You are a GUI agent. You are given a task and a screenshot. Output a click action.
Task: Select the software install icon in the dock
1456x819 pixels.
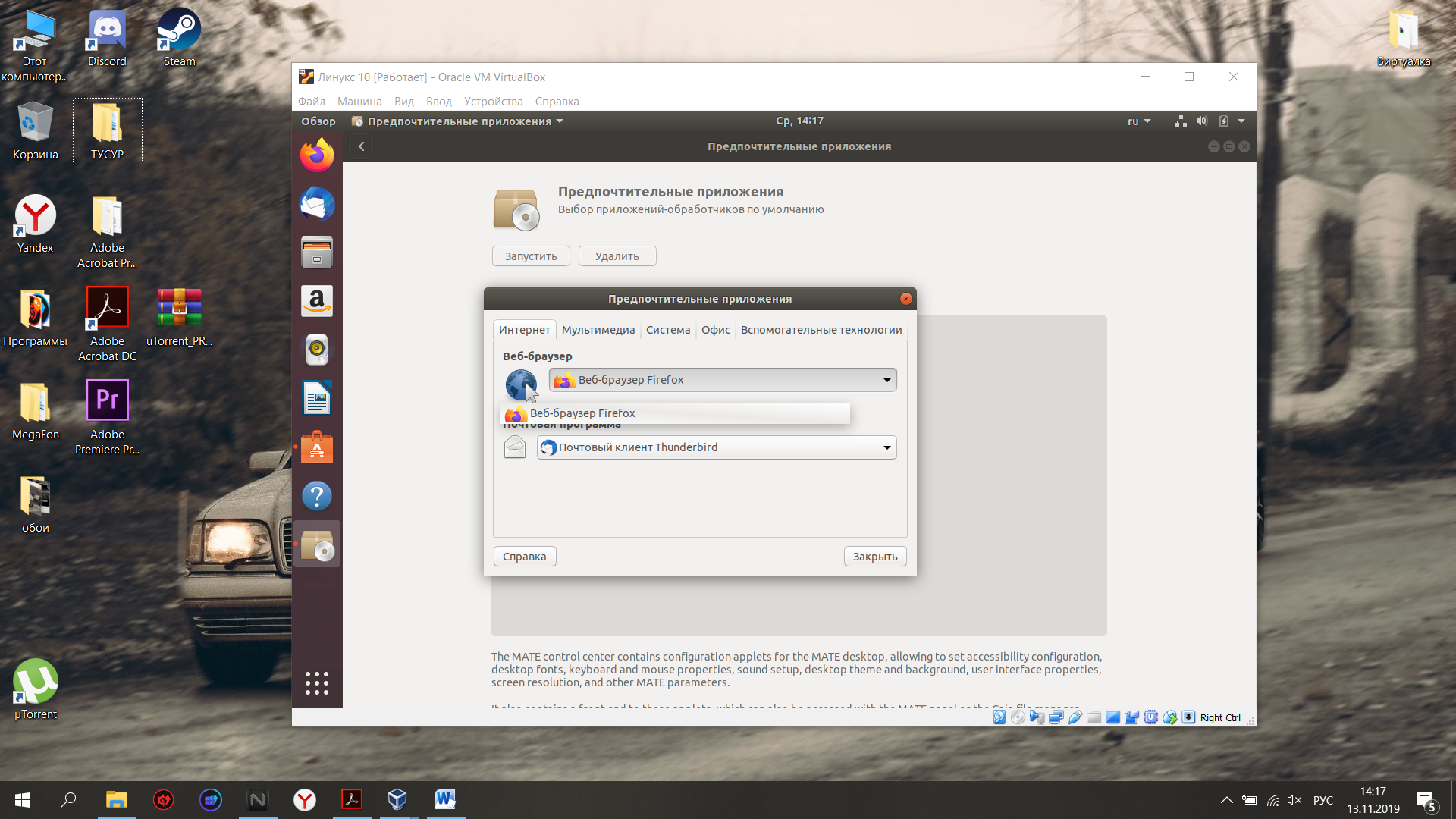point(317,544)
